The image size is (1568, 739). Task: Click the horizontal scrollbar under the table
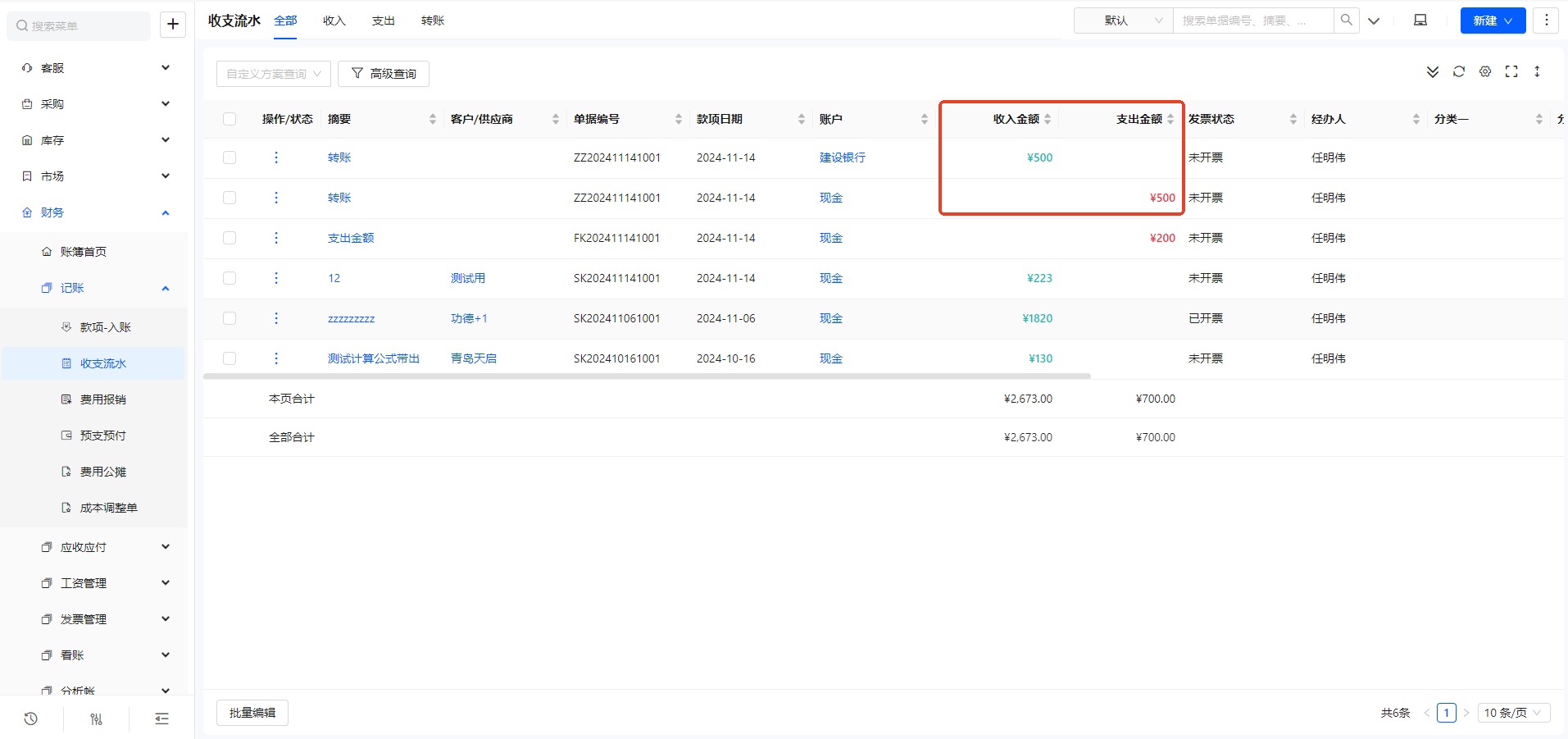coord(647,376)
